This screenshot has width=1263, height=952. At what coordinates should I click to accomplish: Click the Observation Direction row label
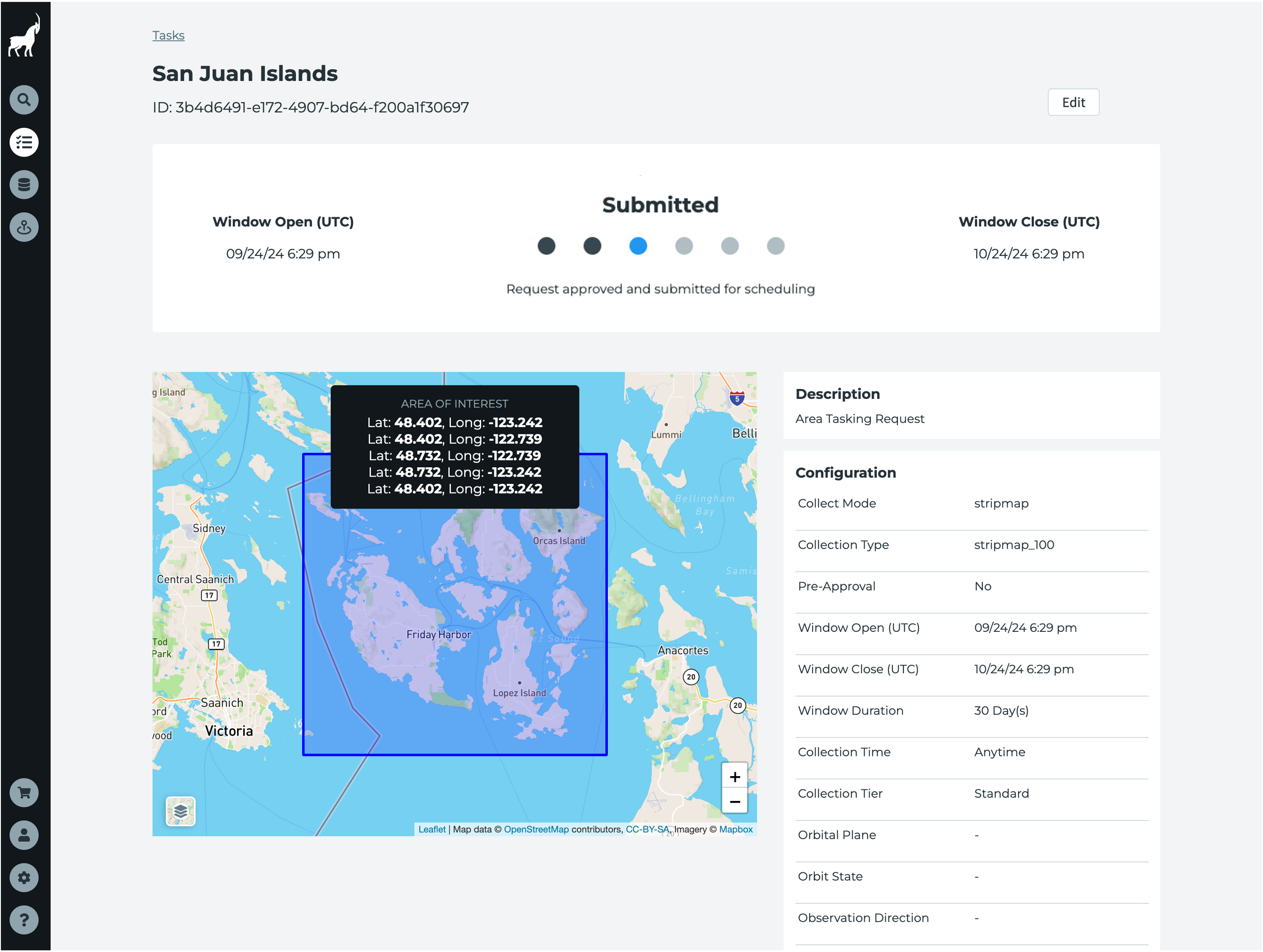[863, 918]
